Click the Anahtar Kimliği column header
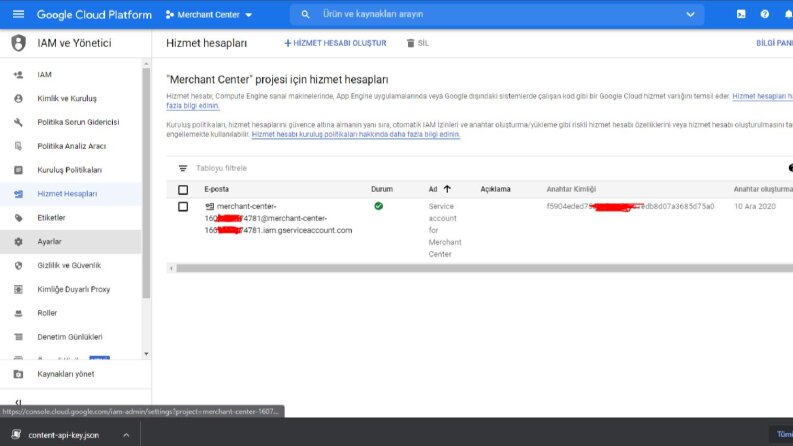The width and height of the screenshot is (793, 446). (571, 189)
